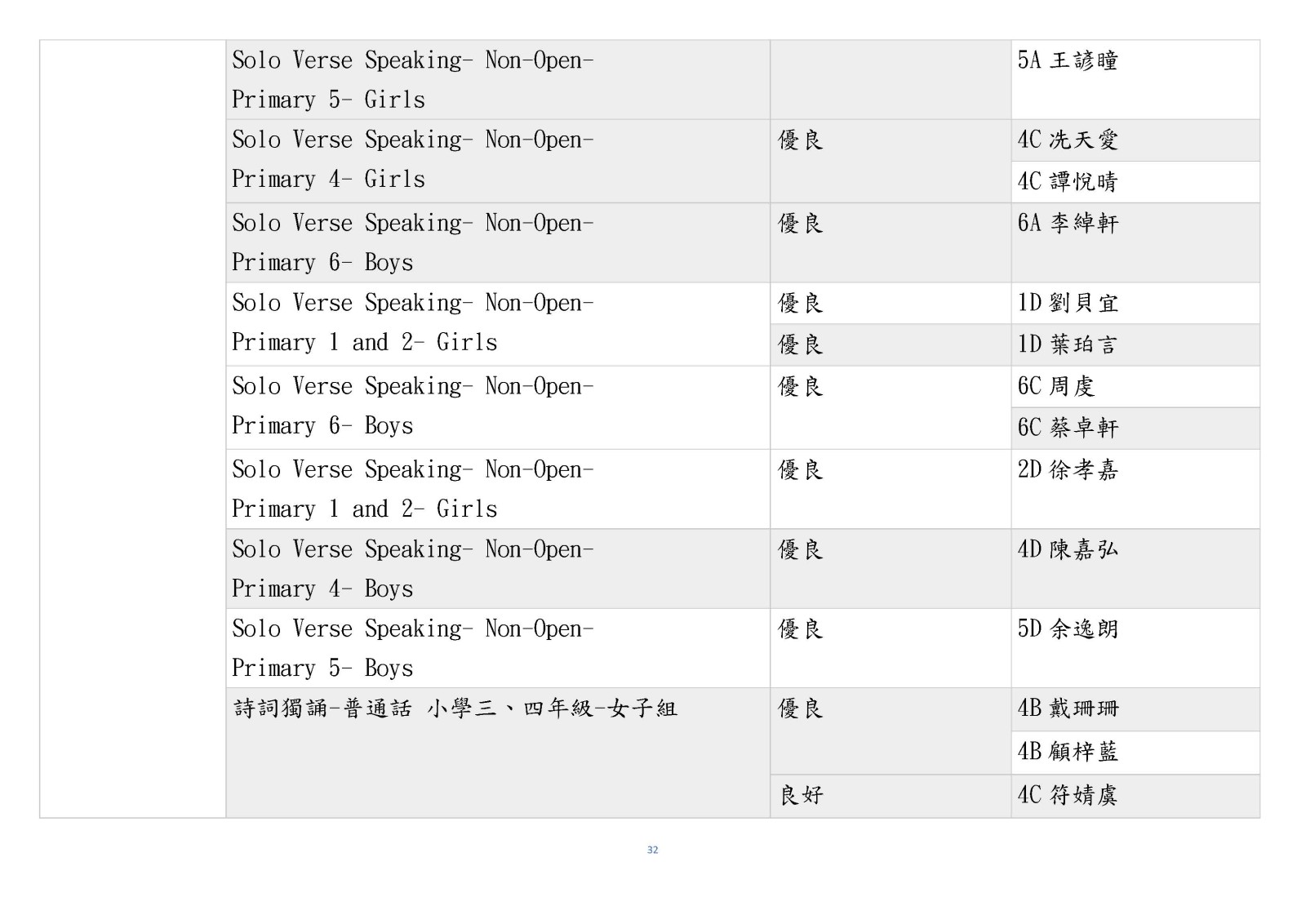
Task: Click the page number 32
Action: click(652, 850)
